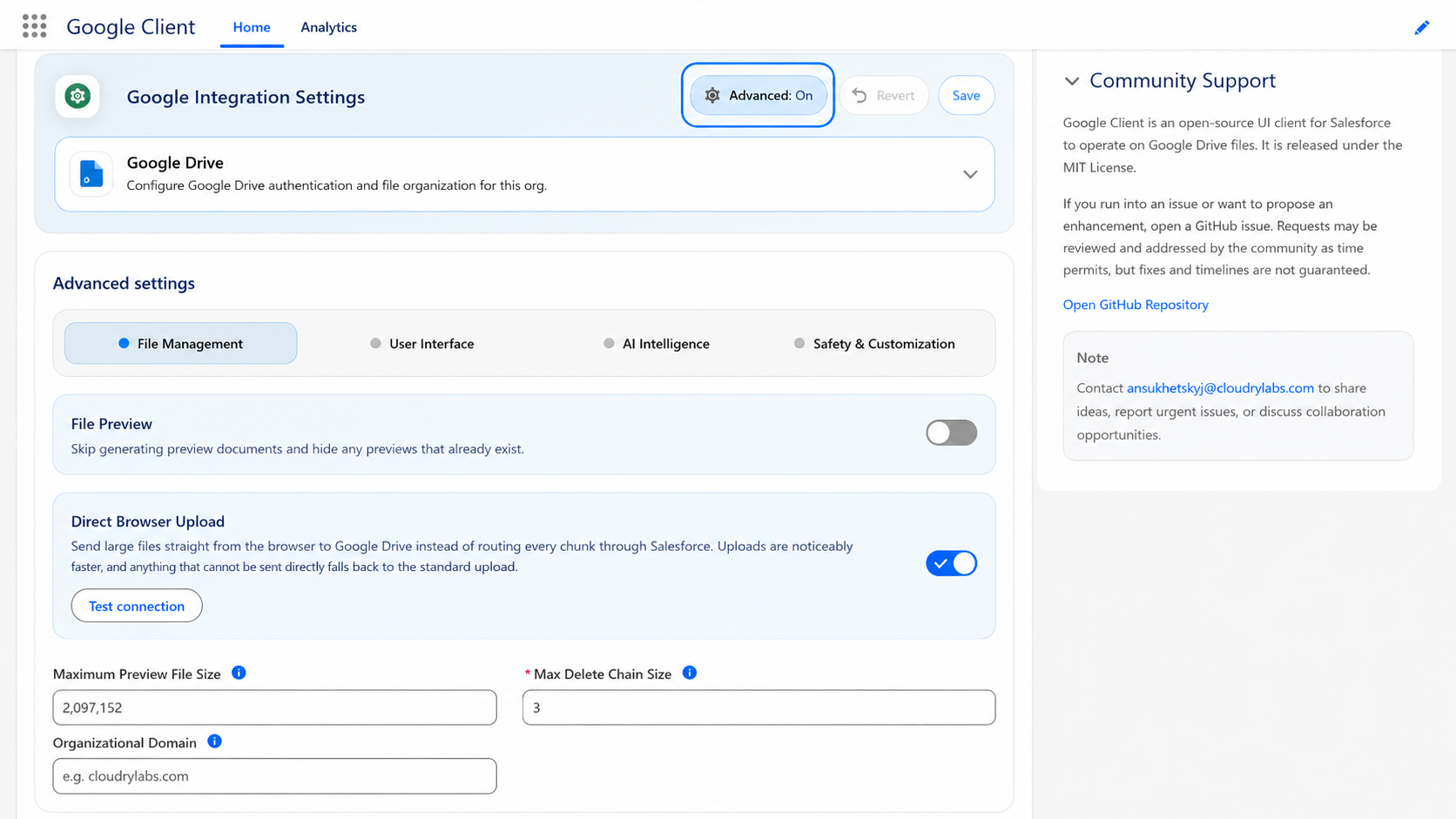Enable the File Preview toggle
Image resolution: width=1456 pixels, height=819 pixels.
(x=951, y=433)
